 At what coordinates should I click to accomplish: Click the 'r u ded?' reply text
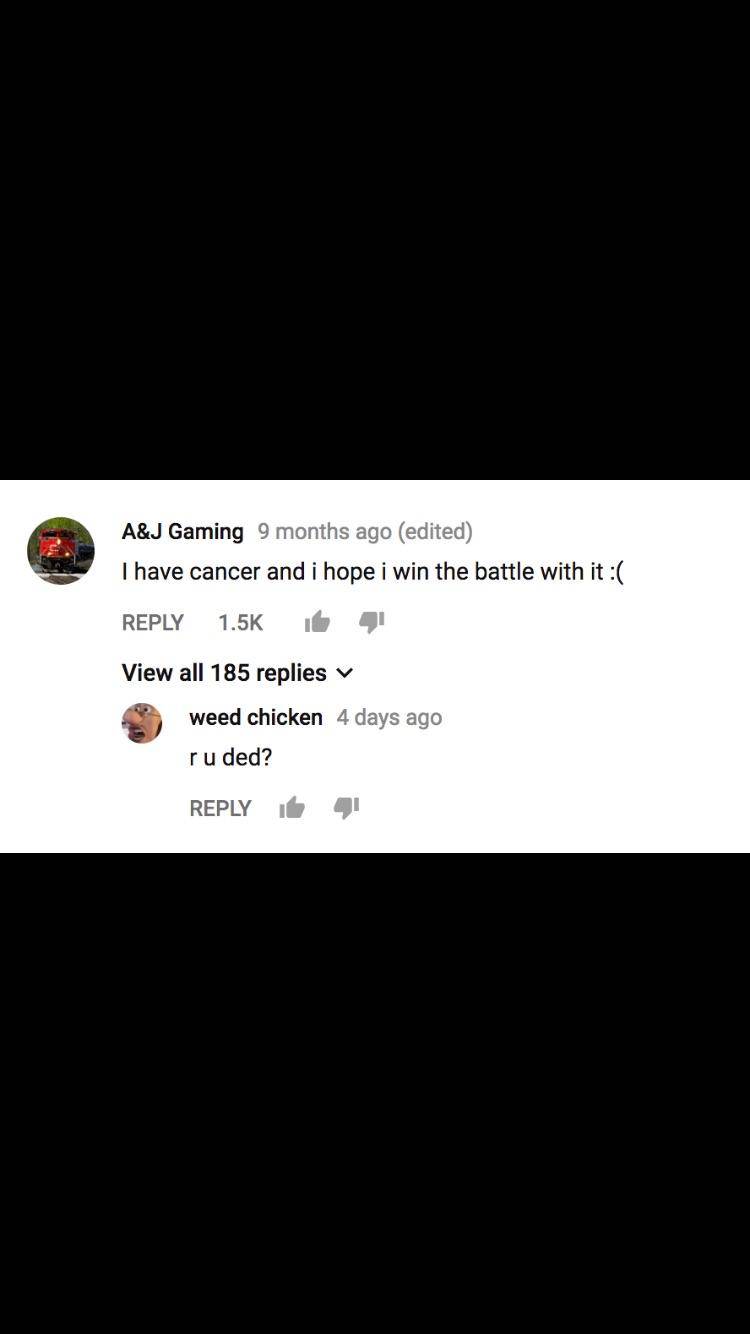pyautogui.click(x=231, y=757)
